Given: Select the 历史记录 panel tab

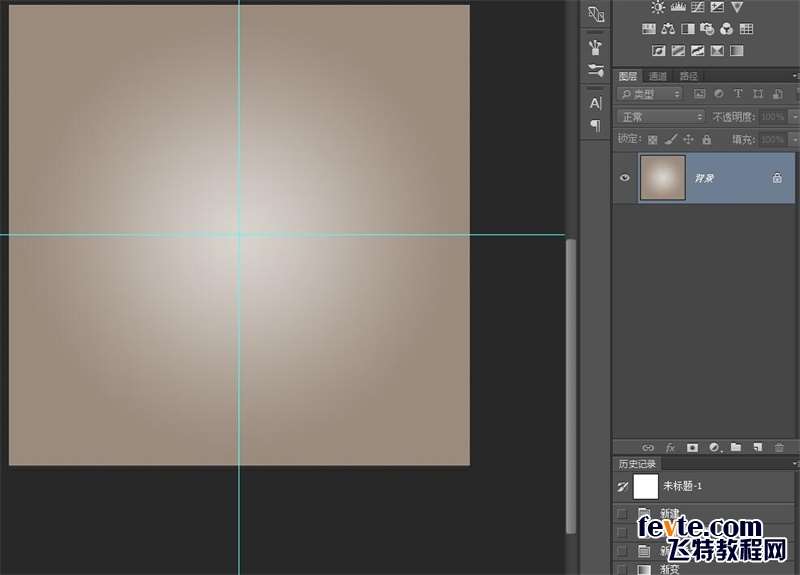Looking at the screenshot, I should tap(637, 464).
